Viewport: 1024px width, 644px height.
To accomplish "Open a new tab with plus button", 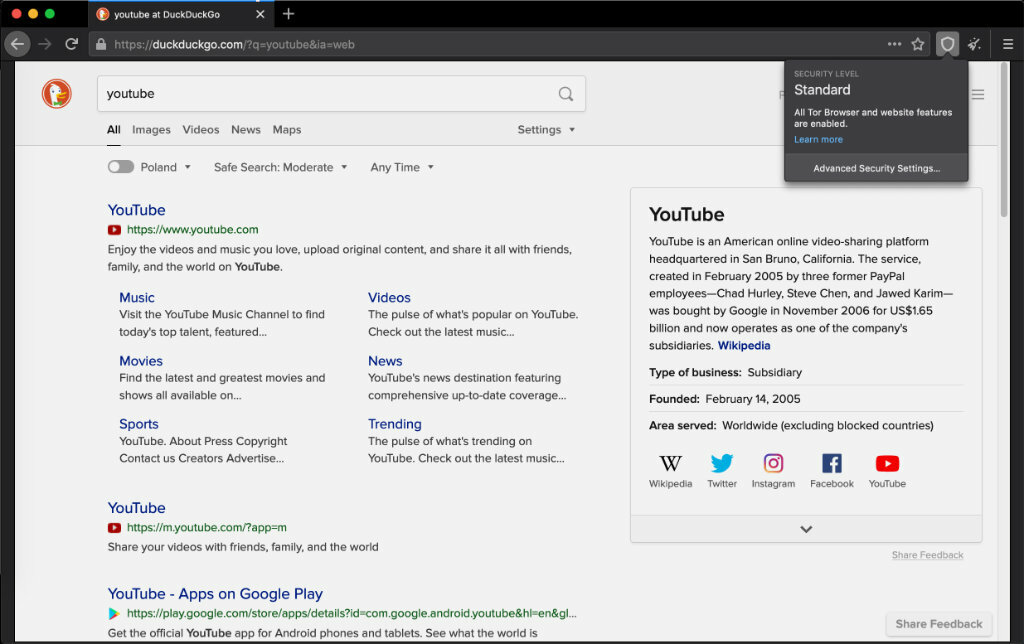I will (289, 14).
